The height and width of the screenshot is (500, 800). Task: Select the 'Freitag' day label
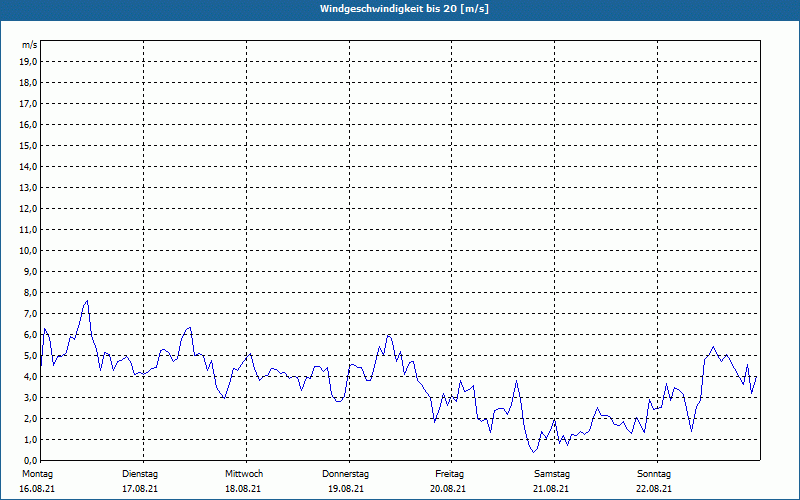[449, 474]
